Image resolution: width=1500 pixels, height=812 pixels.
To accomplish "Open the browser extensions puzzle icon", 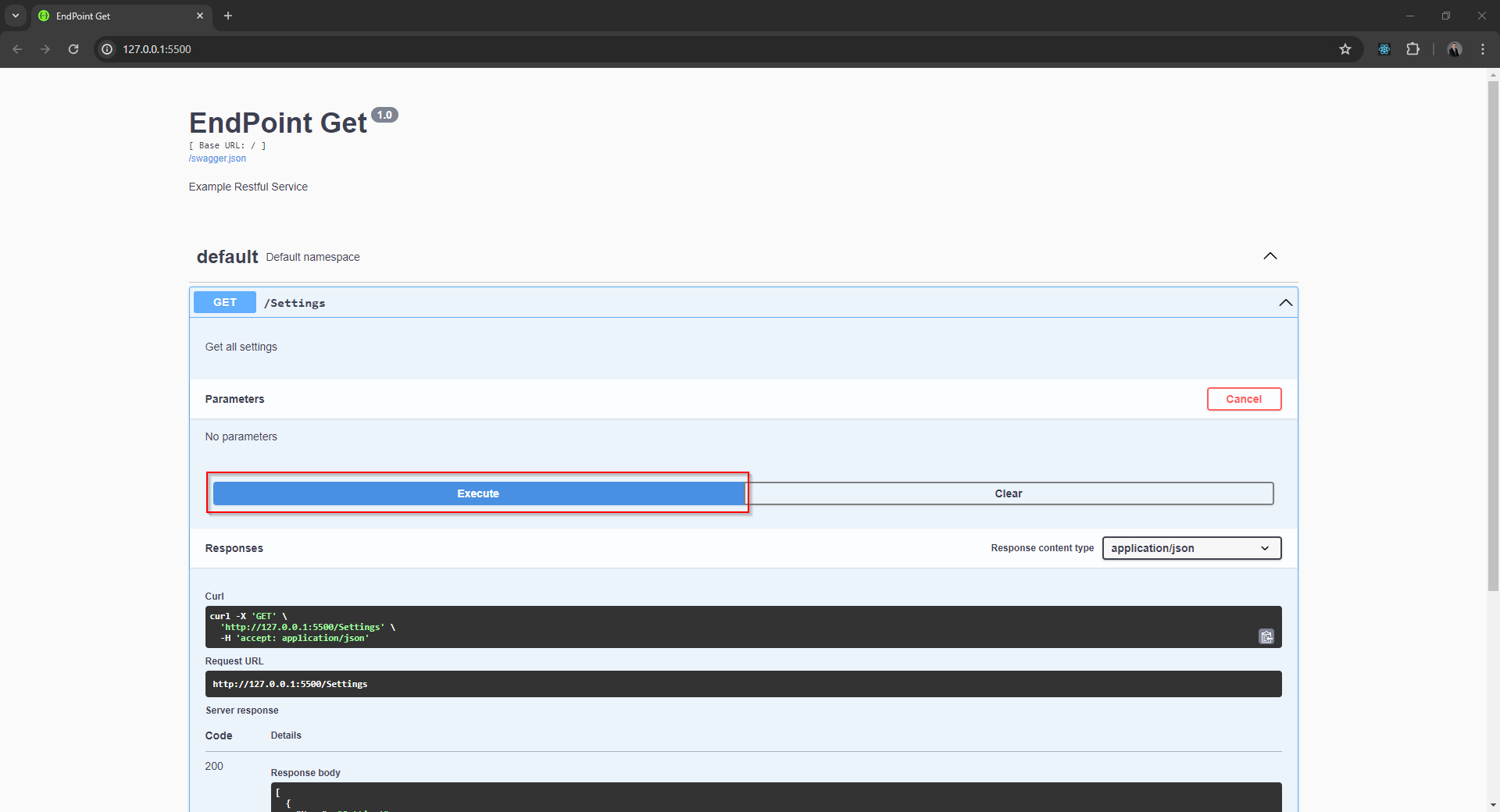I will click(x=1412, y=49).
